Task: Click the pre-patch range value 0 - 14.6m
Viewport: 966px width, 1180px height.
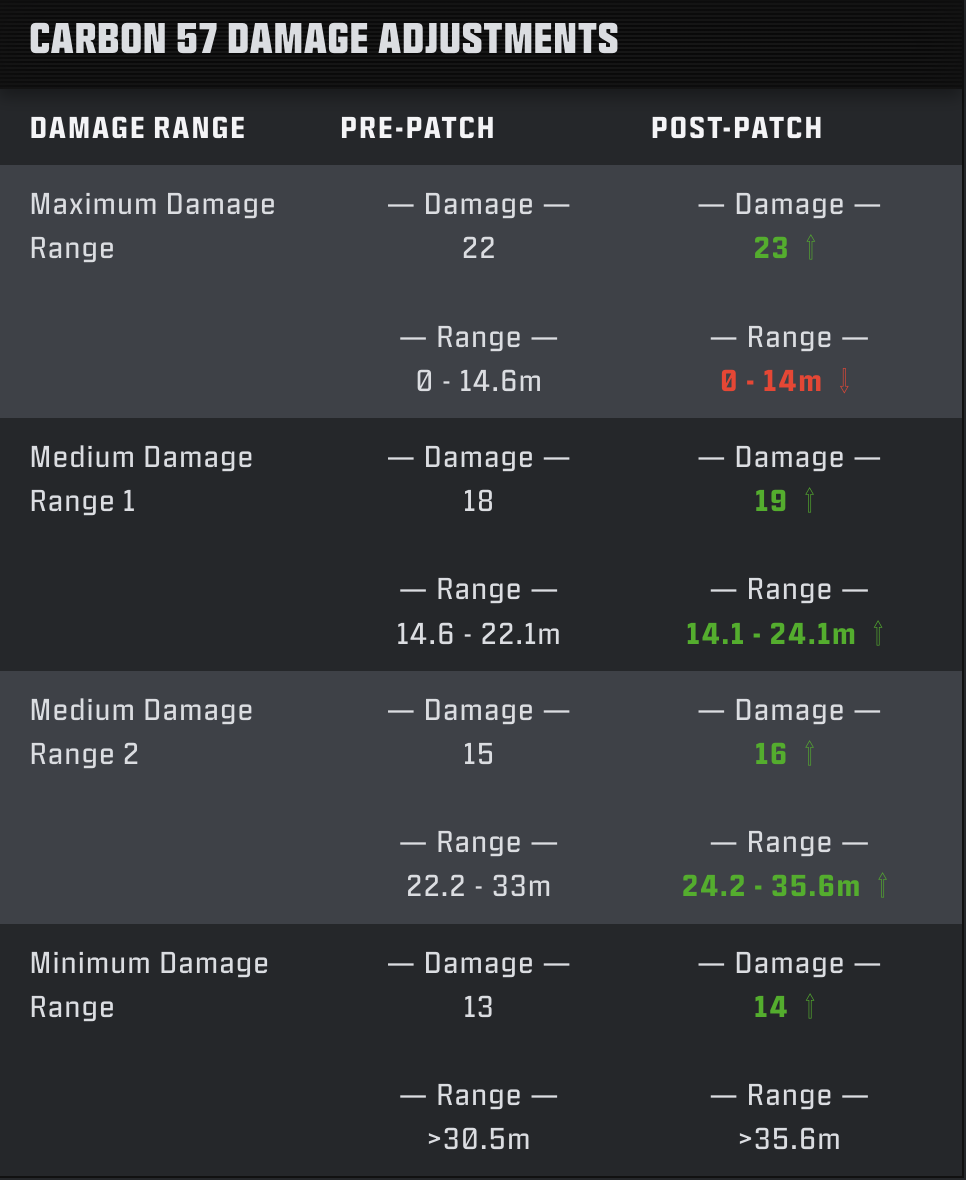Action: (478, 381)
